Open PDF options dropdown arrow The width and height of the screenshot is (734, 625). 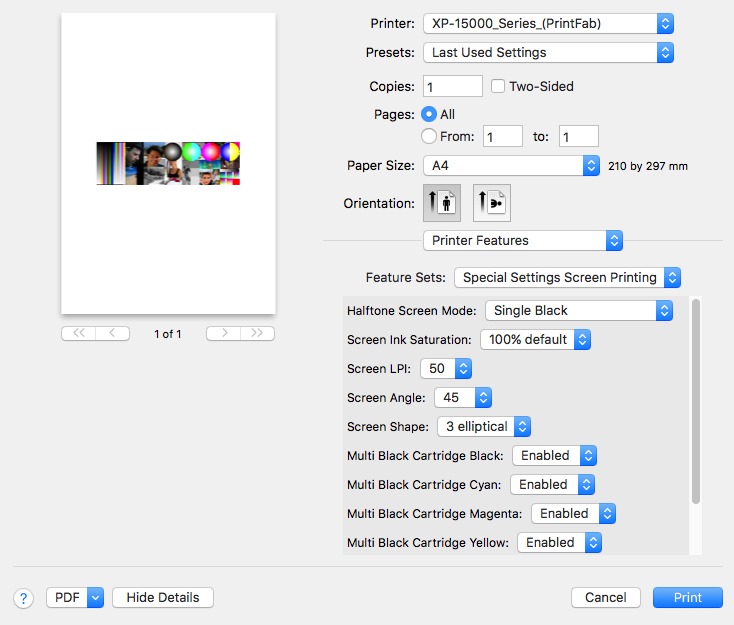96,597
